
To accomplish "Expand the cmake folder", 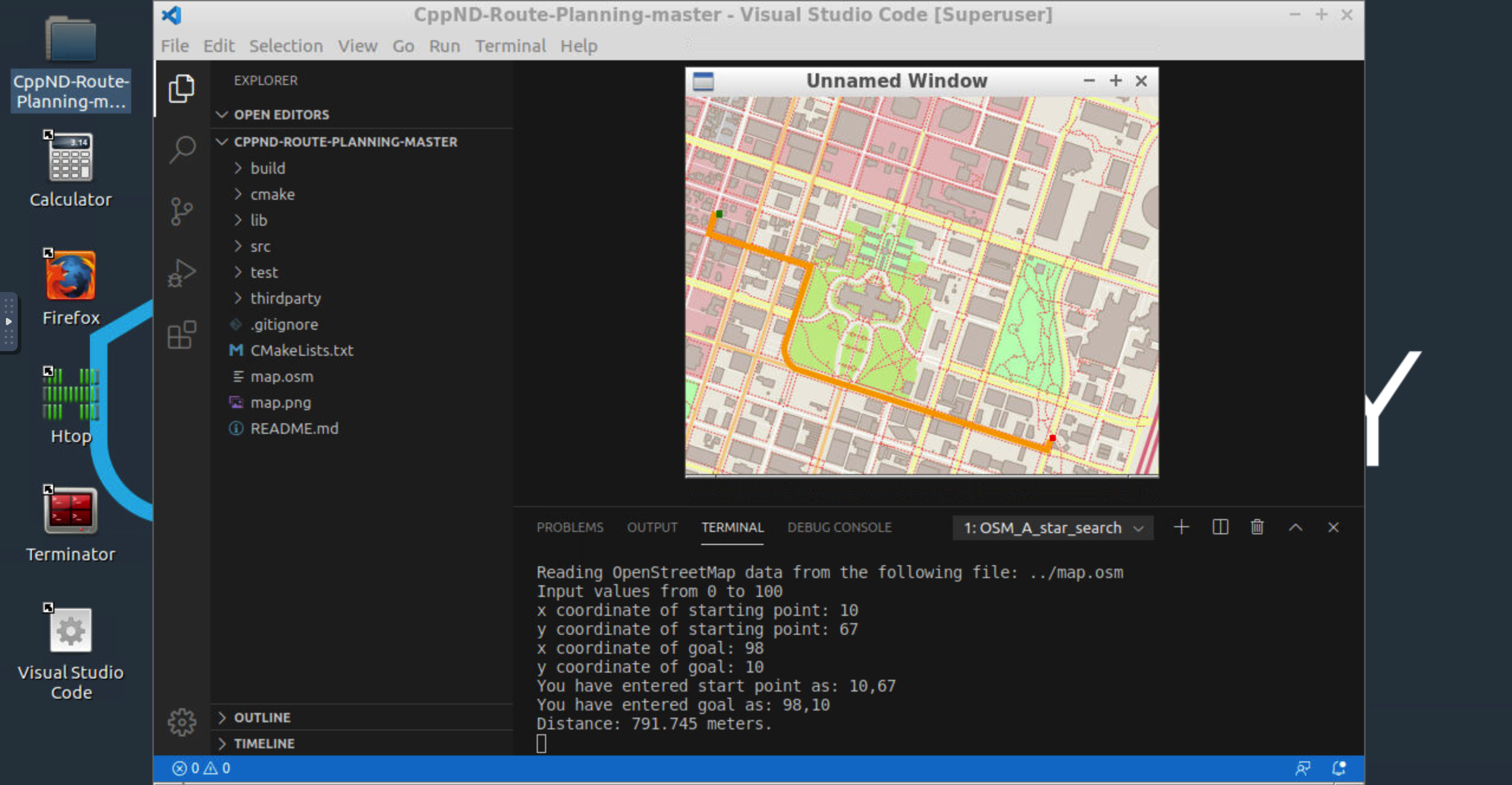I will (x=362, y=194).
